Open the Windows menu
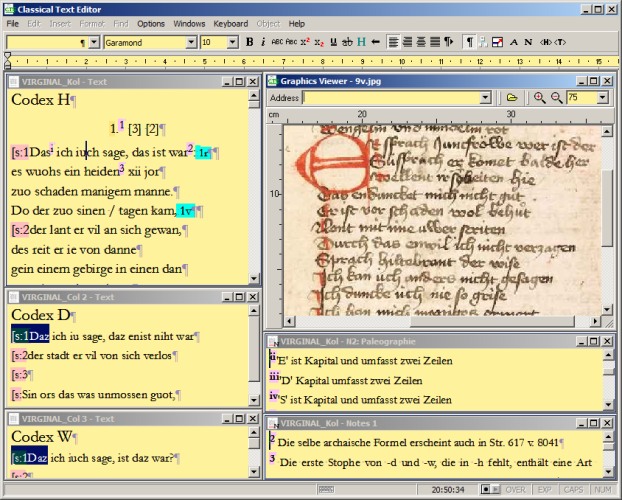This screenshot has height=500, width=622. tap(189, 24)
